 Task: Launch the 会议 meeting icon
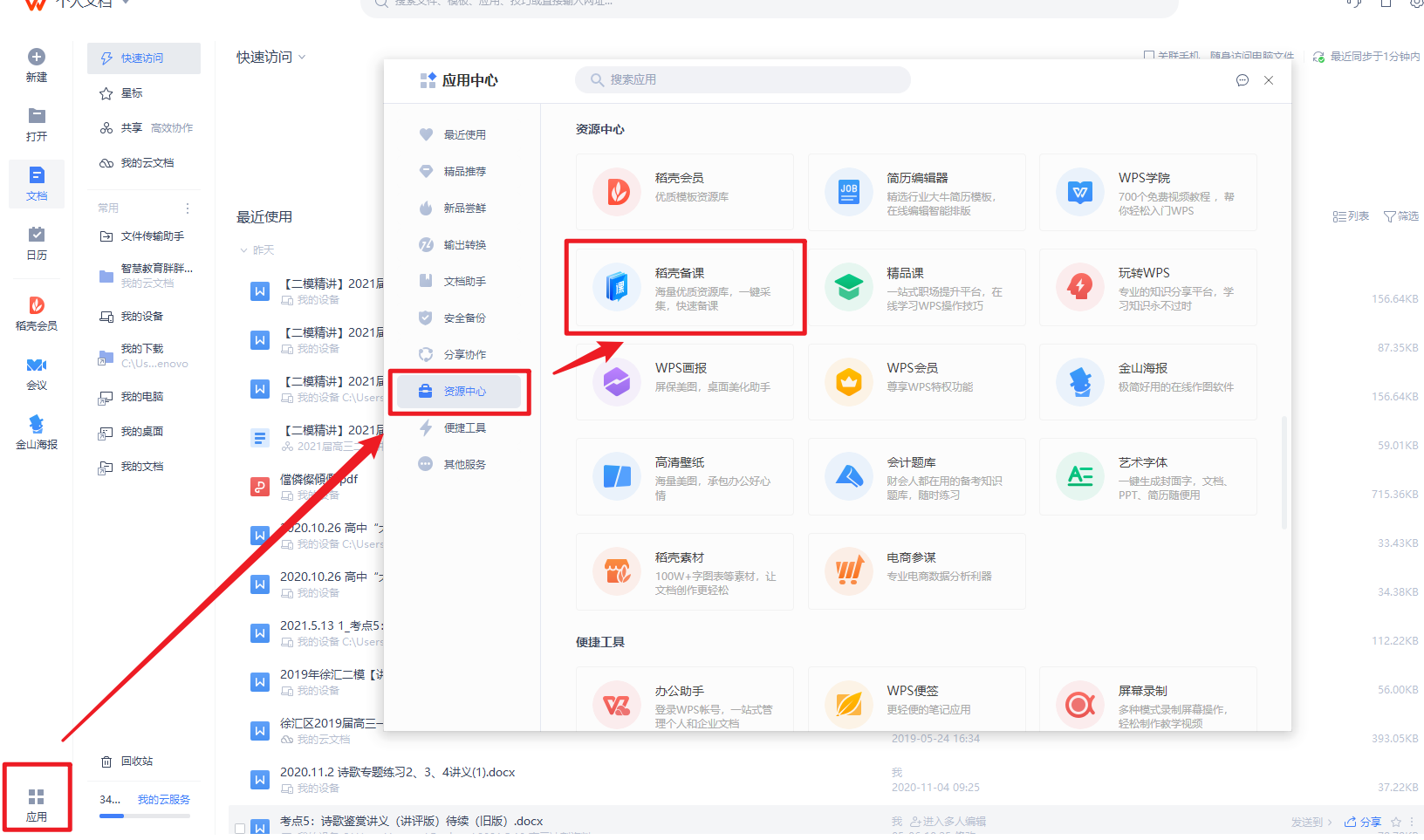coord(37,365)
